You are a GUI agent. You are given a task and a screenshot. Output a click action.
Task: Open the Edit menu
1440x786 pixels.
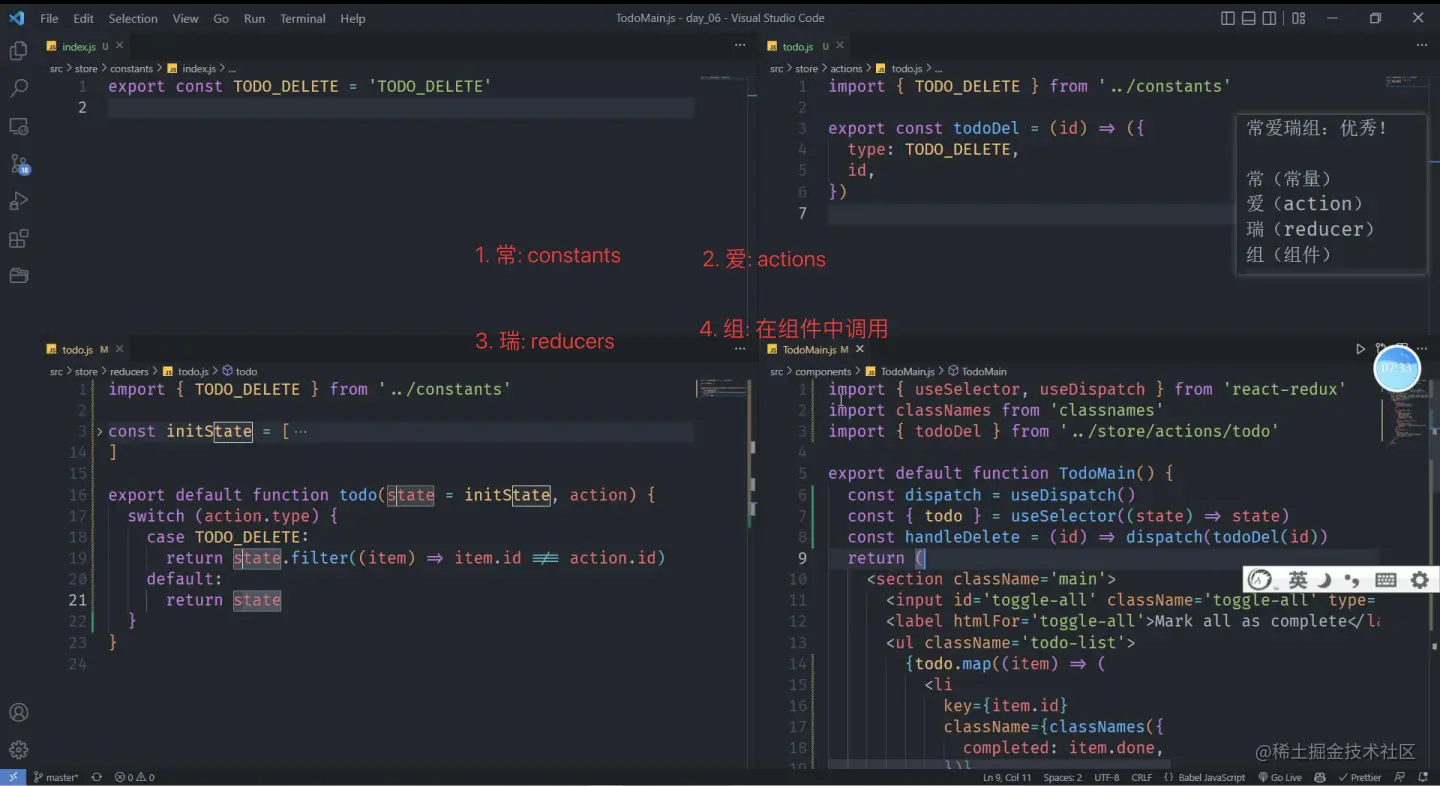point(83,18)
